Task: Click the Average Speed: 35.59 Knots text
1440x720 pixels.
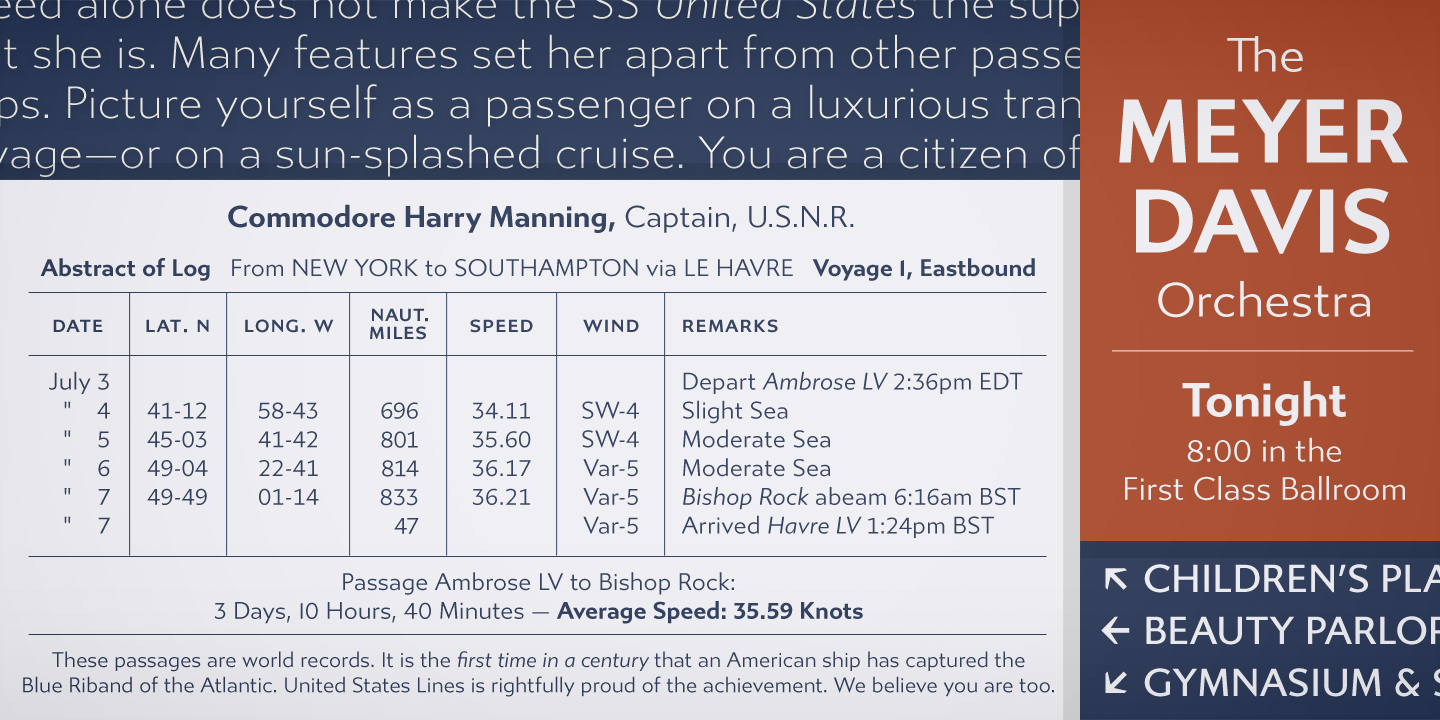Action: tap(710, 611)
